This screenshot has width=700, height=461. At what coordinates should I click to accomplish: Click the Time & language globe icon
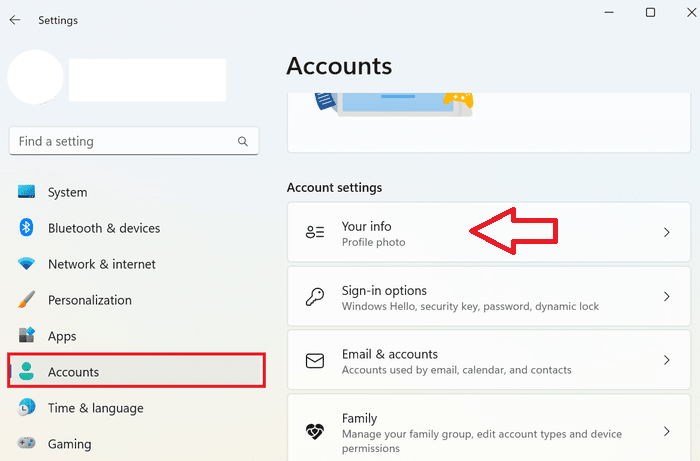point(26,407)
